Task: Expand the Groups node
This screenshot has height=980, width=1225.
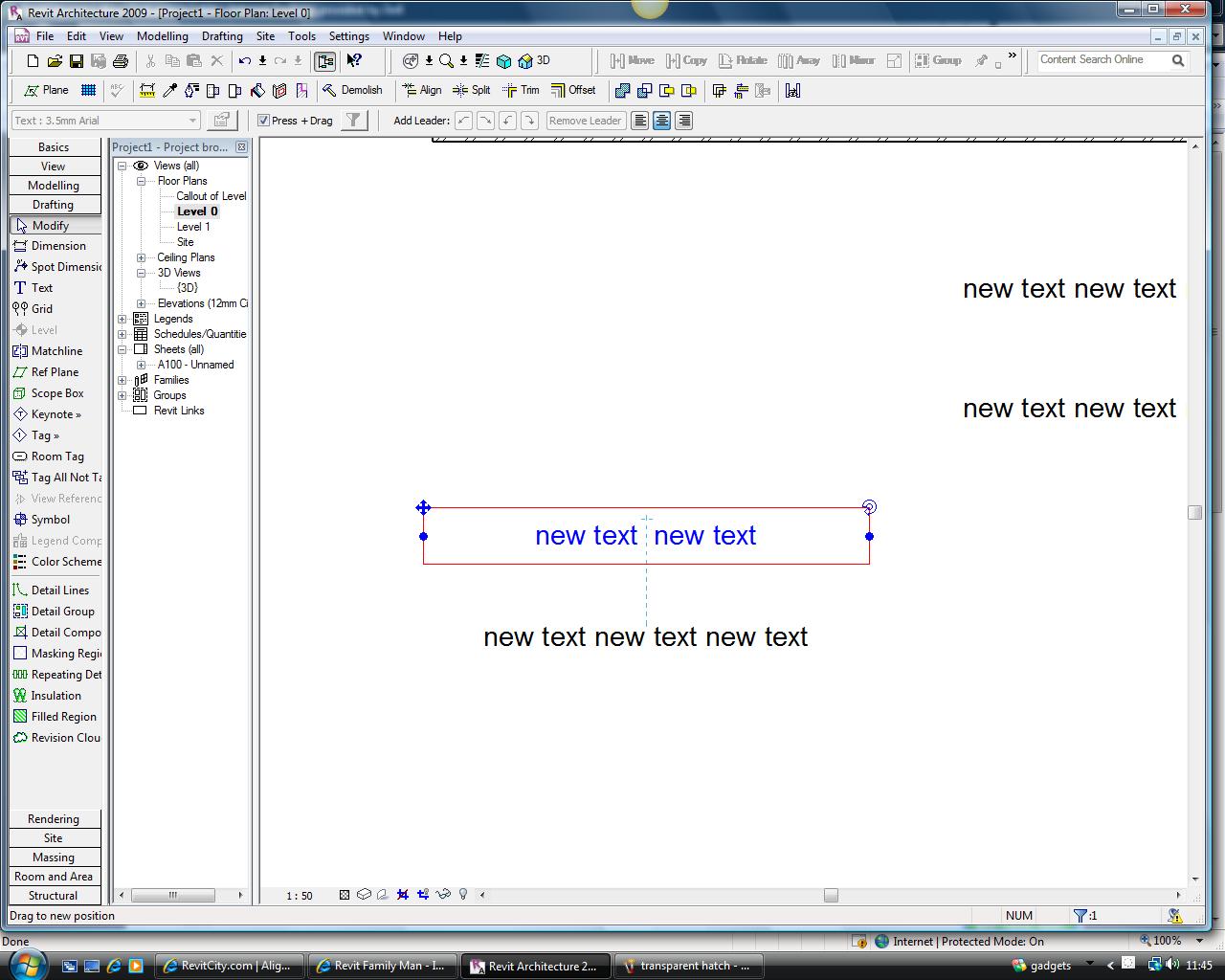Action: (x=122, y=395)
